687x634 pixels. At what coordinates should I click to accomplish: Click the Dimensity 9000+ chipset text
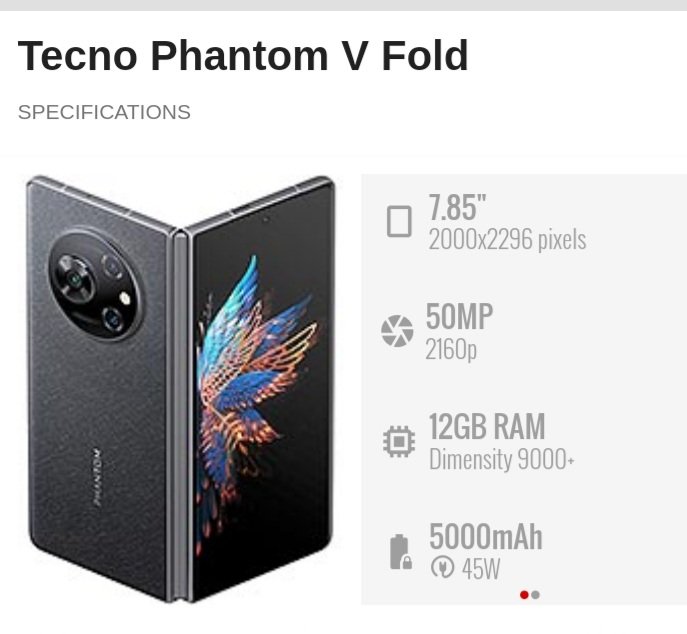[x=502, y=460]
